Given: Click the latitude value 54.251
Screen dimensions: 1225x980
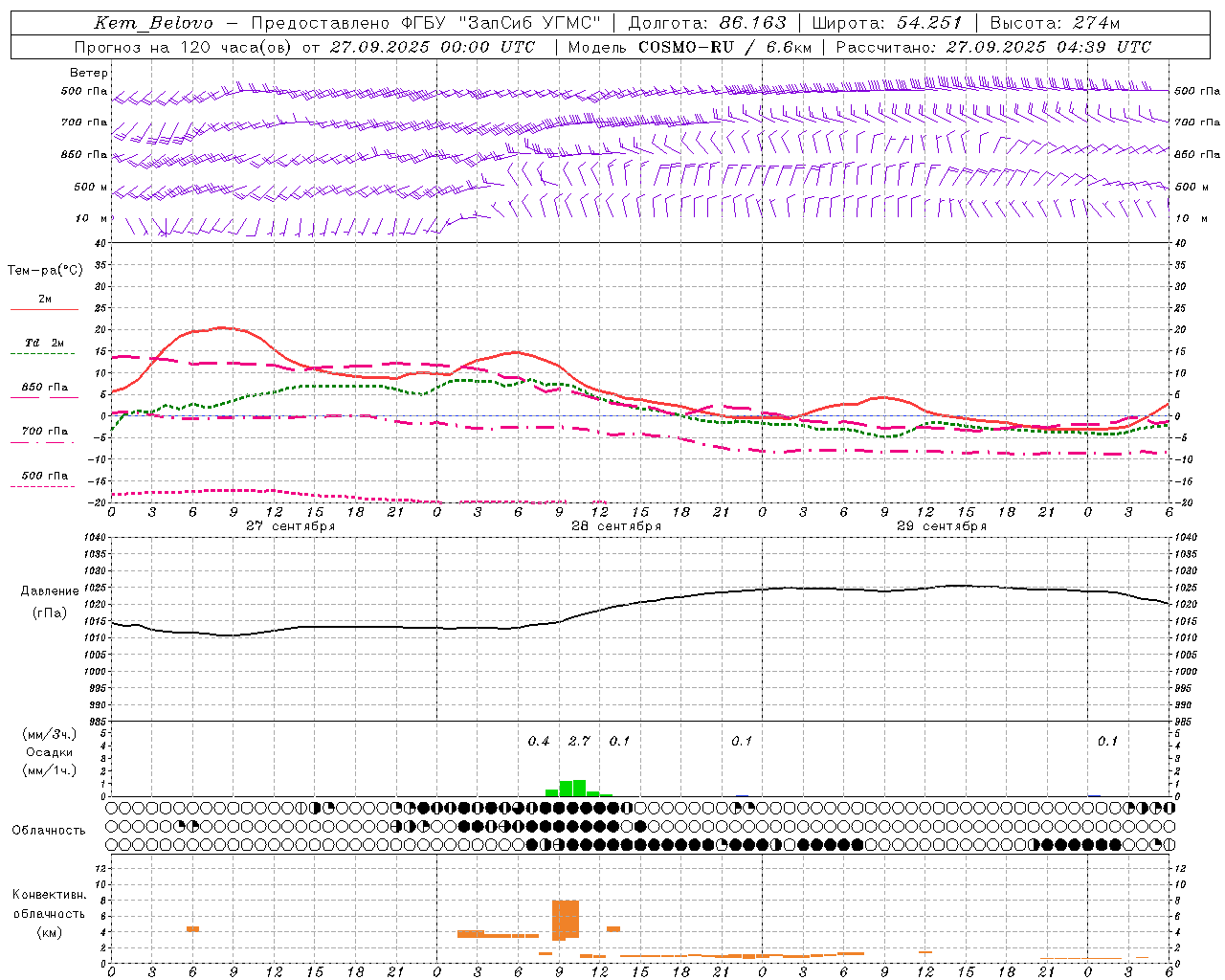Looking at the screenshot, I should [928, 23].
